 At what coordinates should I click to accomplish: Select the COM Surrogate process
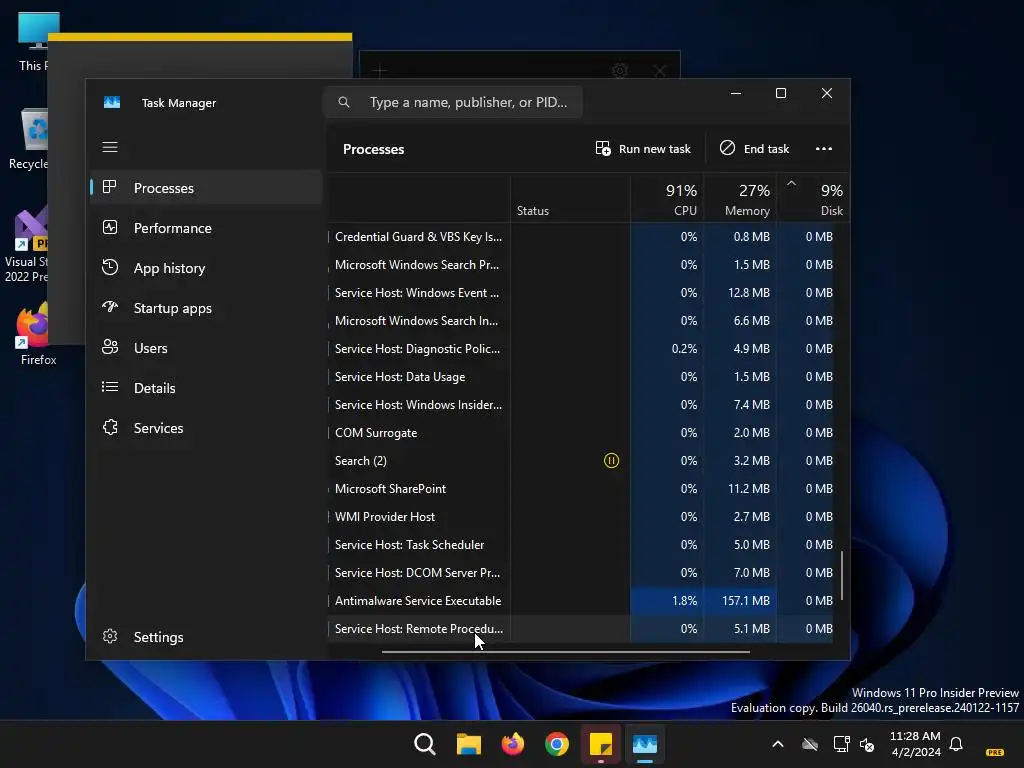click(580, 432)
